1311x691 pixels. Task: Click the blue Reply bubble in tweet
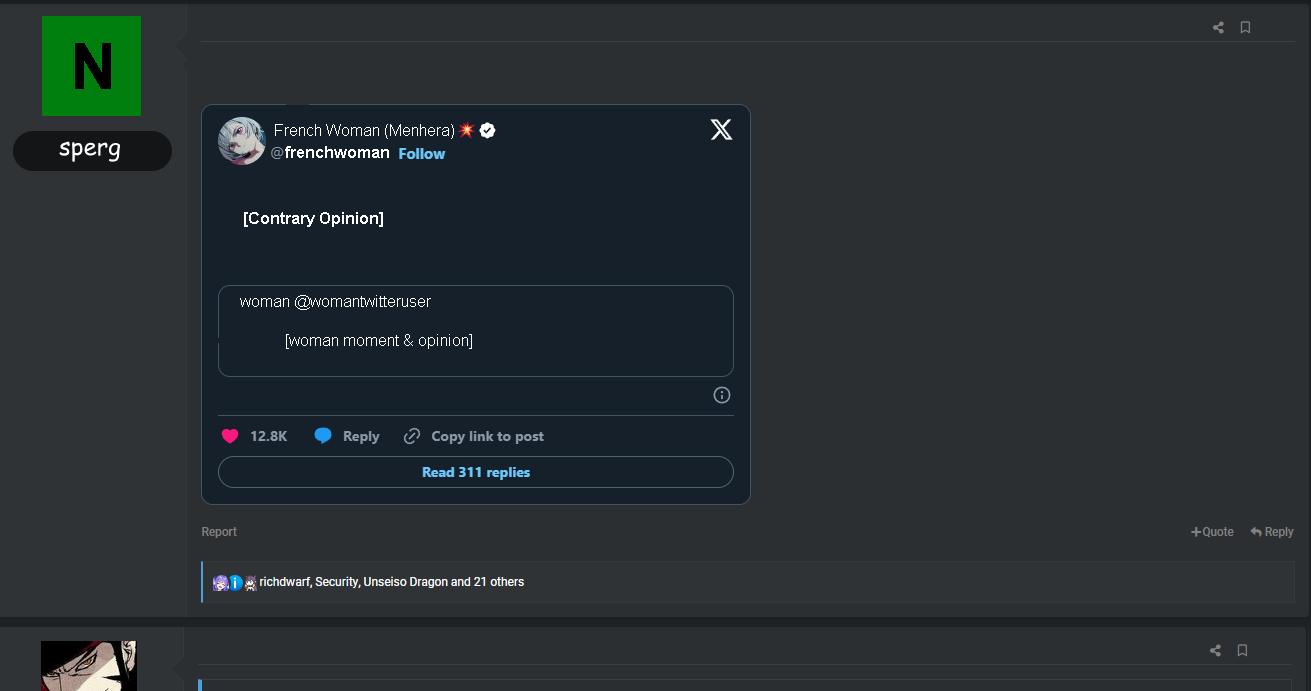click(x=323, y=436)
